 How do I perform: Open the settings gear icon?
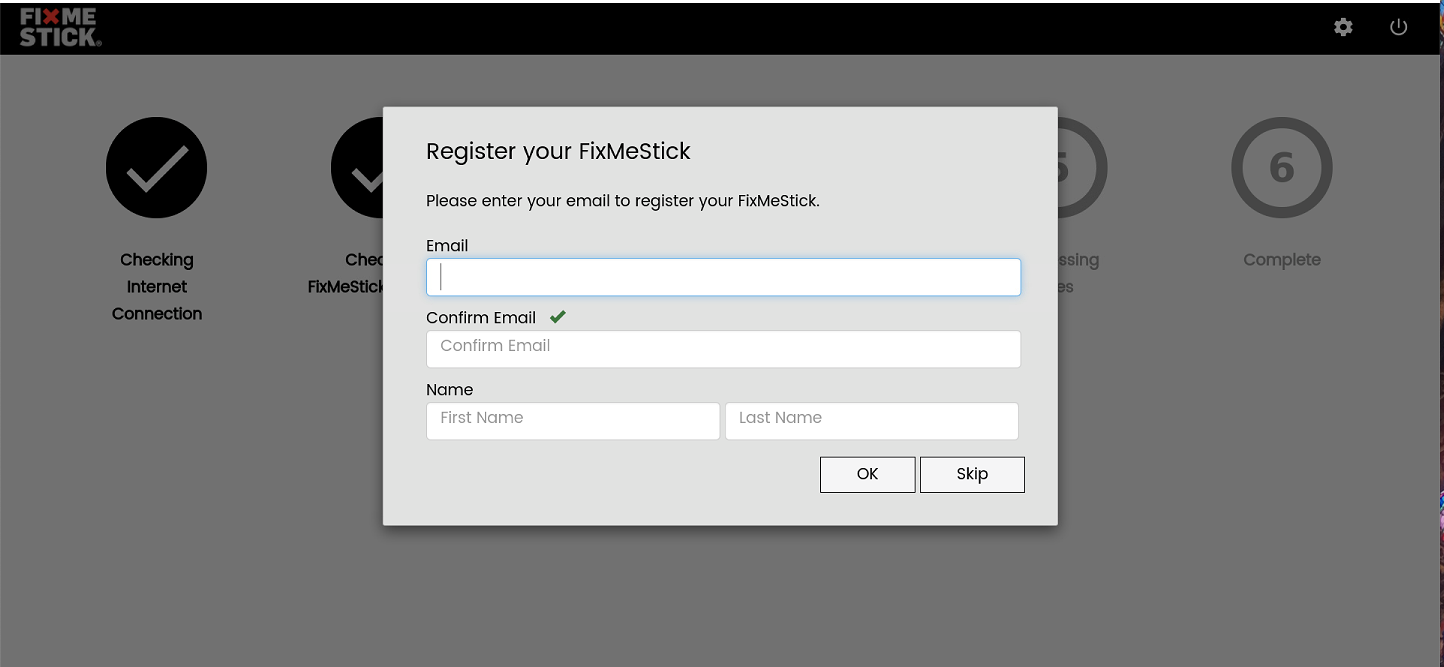point(1343,27)
